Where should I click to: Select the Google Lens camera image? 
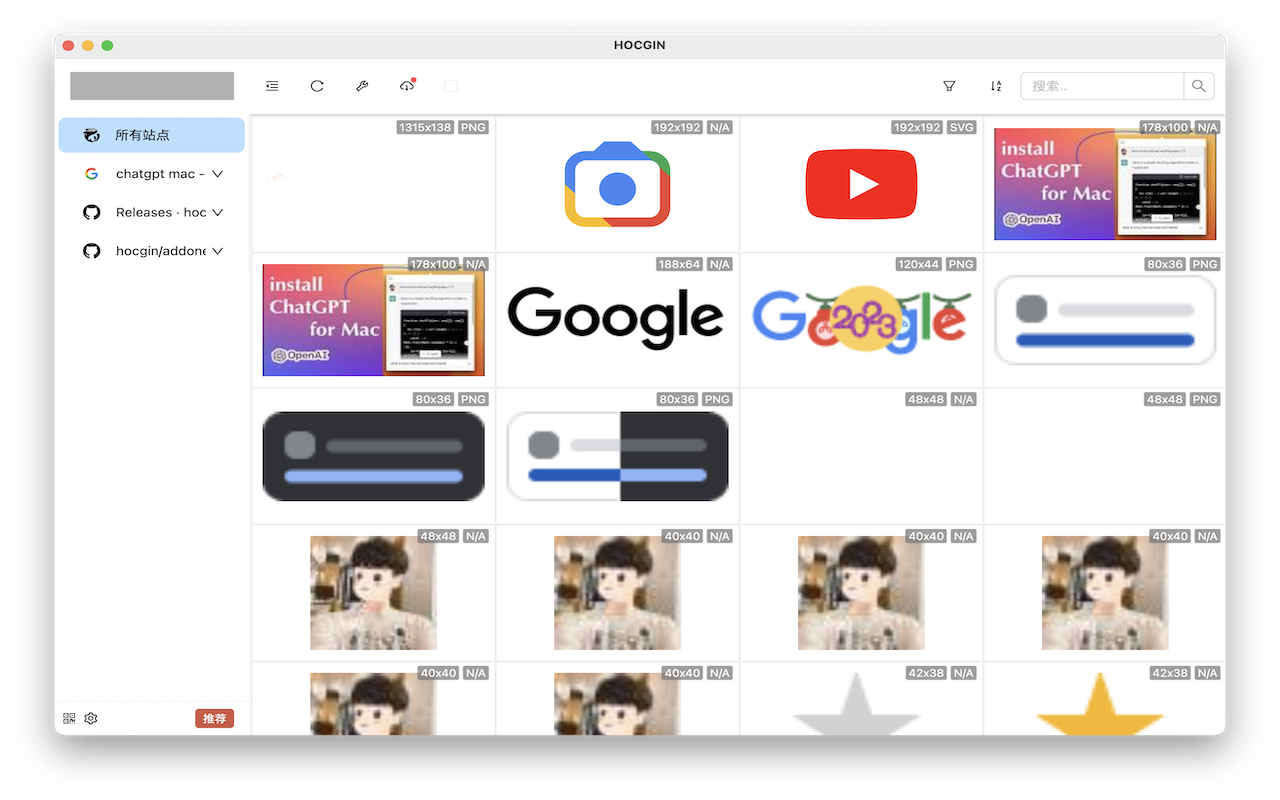click(617, 184)
